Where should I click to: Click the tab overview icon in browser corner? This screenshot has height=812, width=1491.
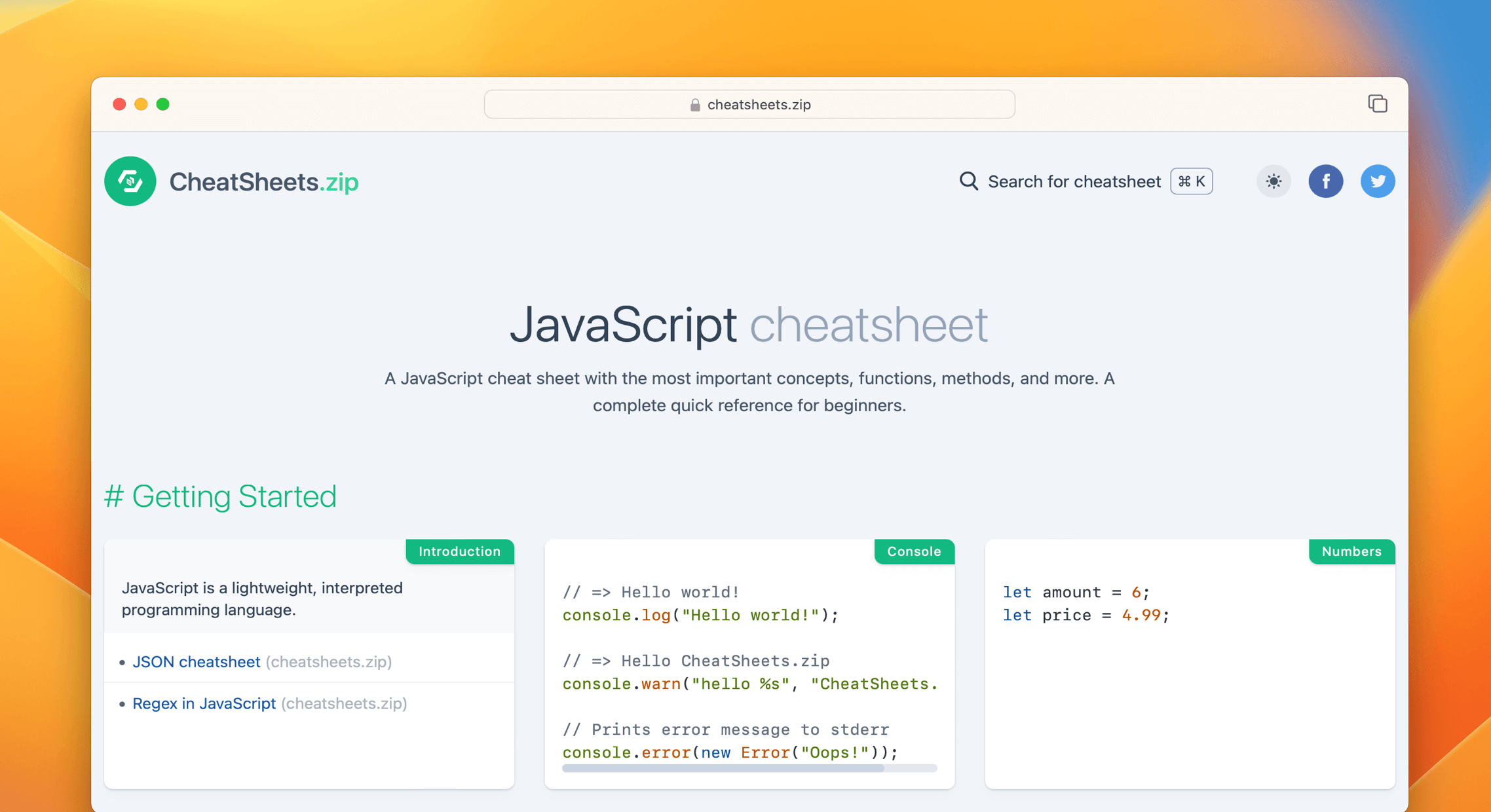pos(1377,103)
